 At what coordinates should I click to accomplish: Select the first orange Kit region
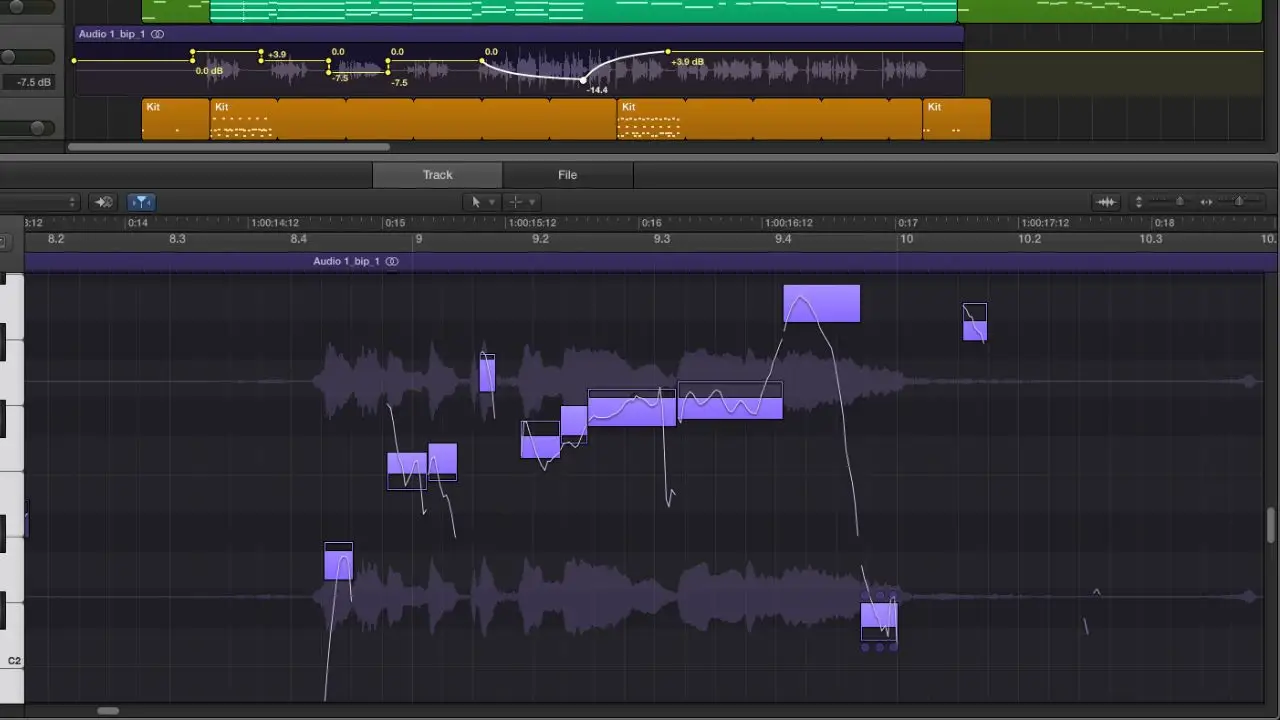[175, 120]
